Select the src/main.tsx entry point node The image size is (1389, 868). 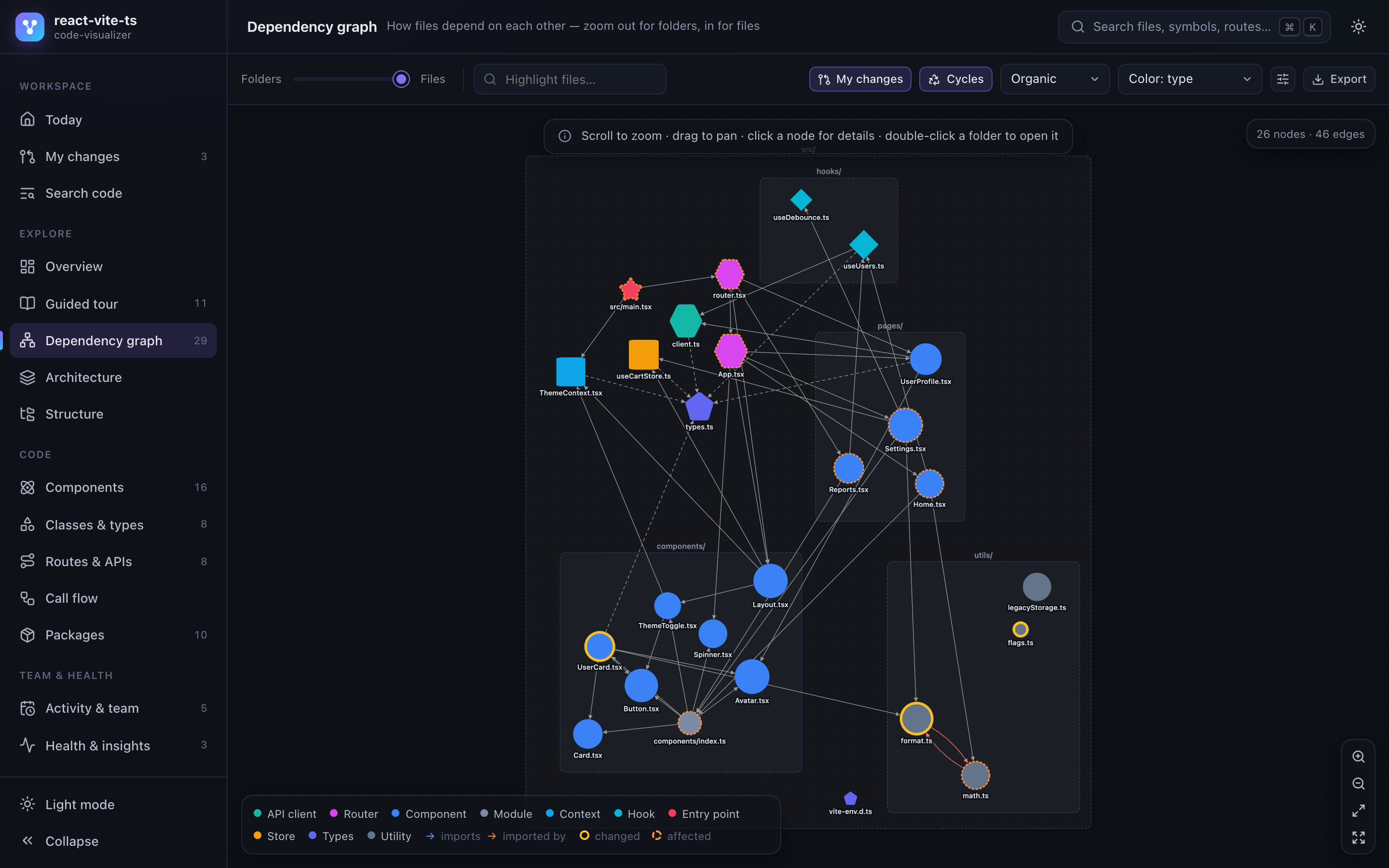(630, 289)
